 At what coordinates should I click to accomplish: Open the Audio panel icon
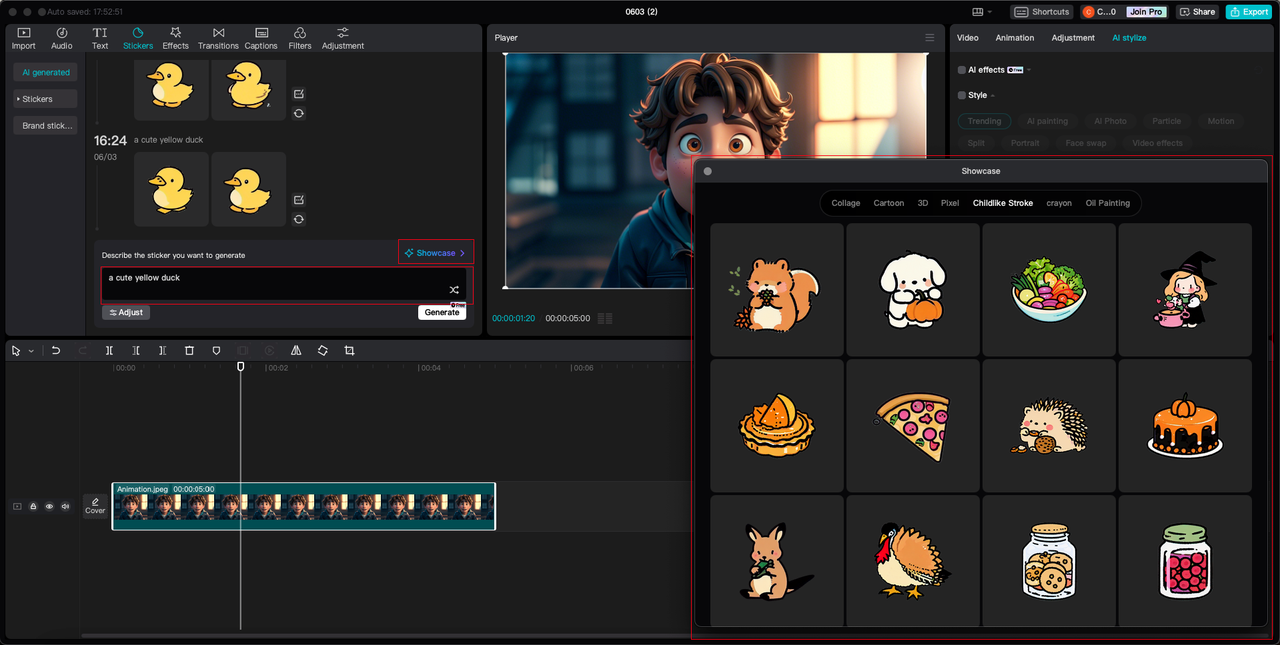click(x=62, y=39)
